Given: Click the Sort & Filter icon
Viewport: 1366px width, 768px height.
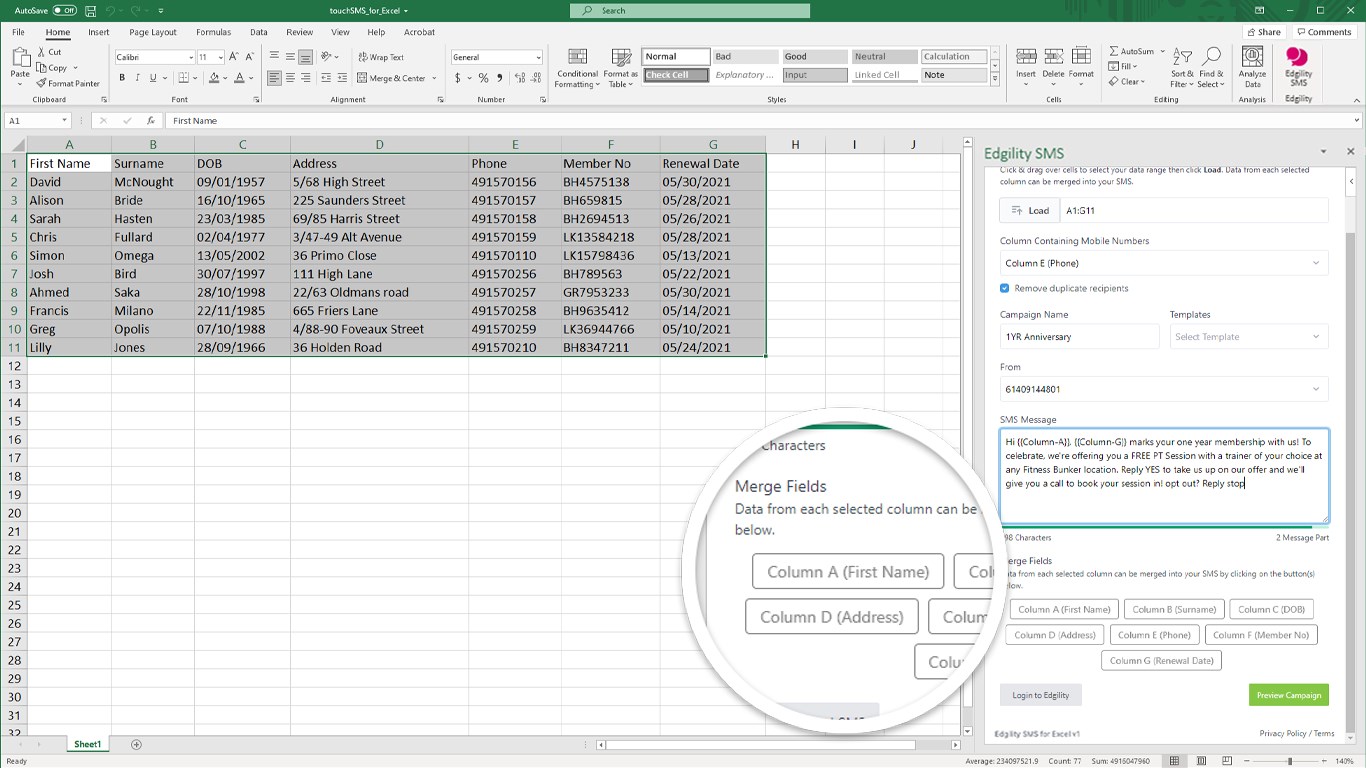Looking at the screenshot, I should click(1182, 66).
